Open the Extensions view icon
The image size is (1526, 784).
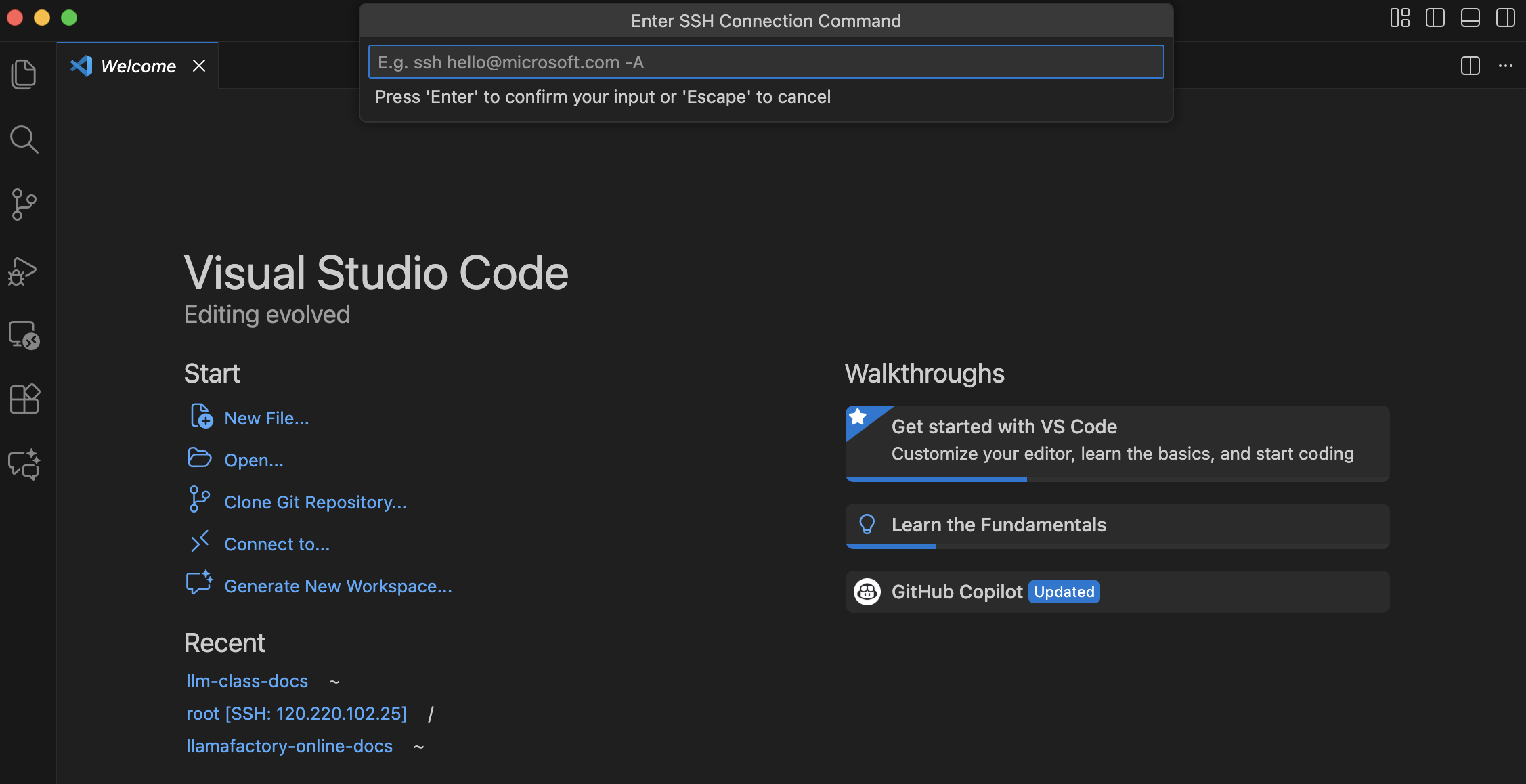[x=24, y=399]
